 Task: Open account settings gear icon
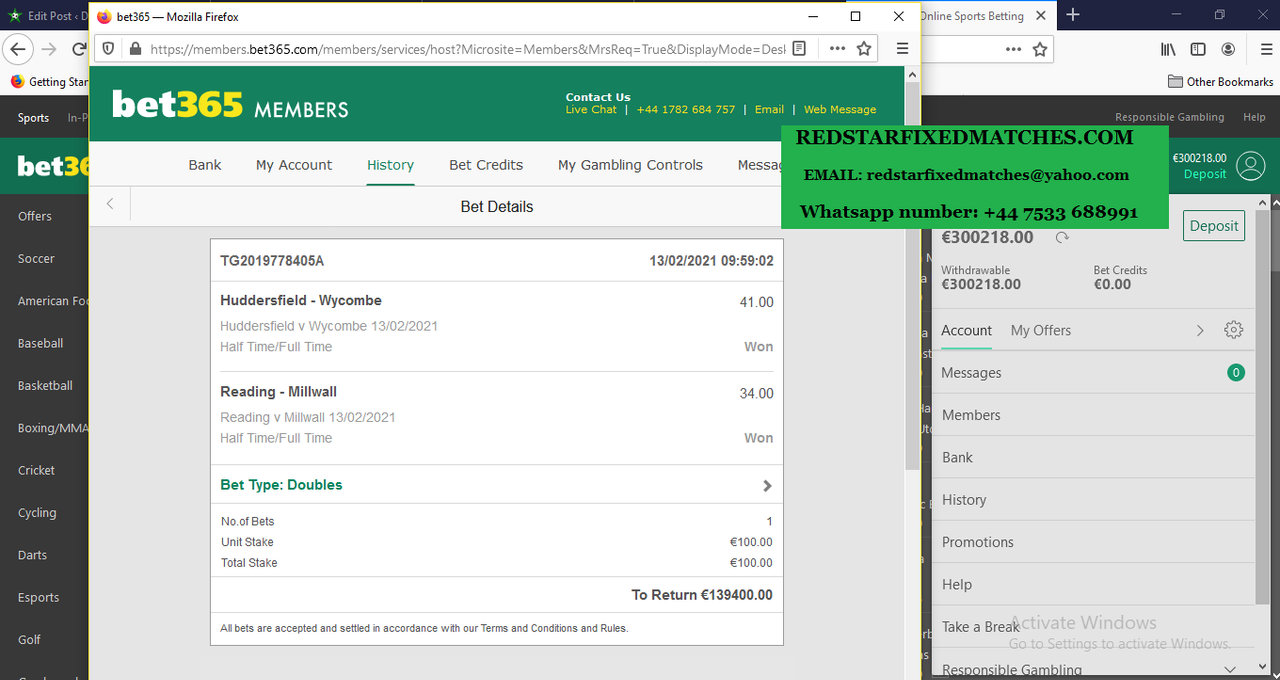1234,330
